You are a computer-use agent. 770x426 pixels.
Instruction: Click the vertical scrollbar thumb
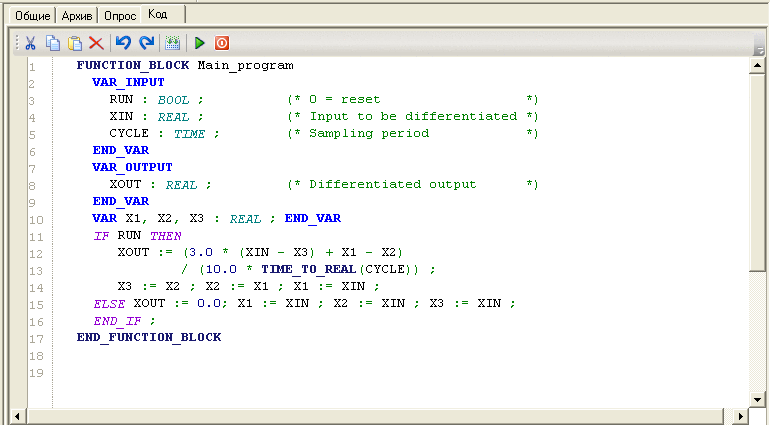(757, 172)
